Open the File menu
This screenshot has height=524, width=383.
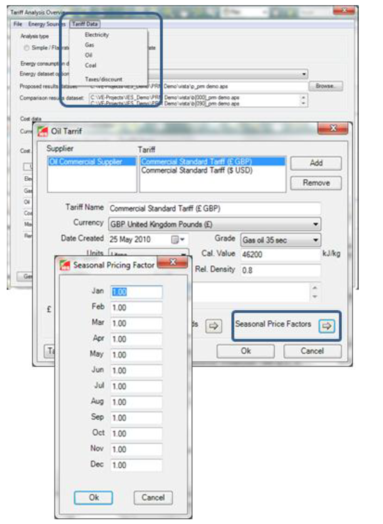coord(18,24)
